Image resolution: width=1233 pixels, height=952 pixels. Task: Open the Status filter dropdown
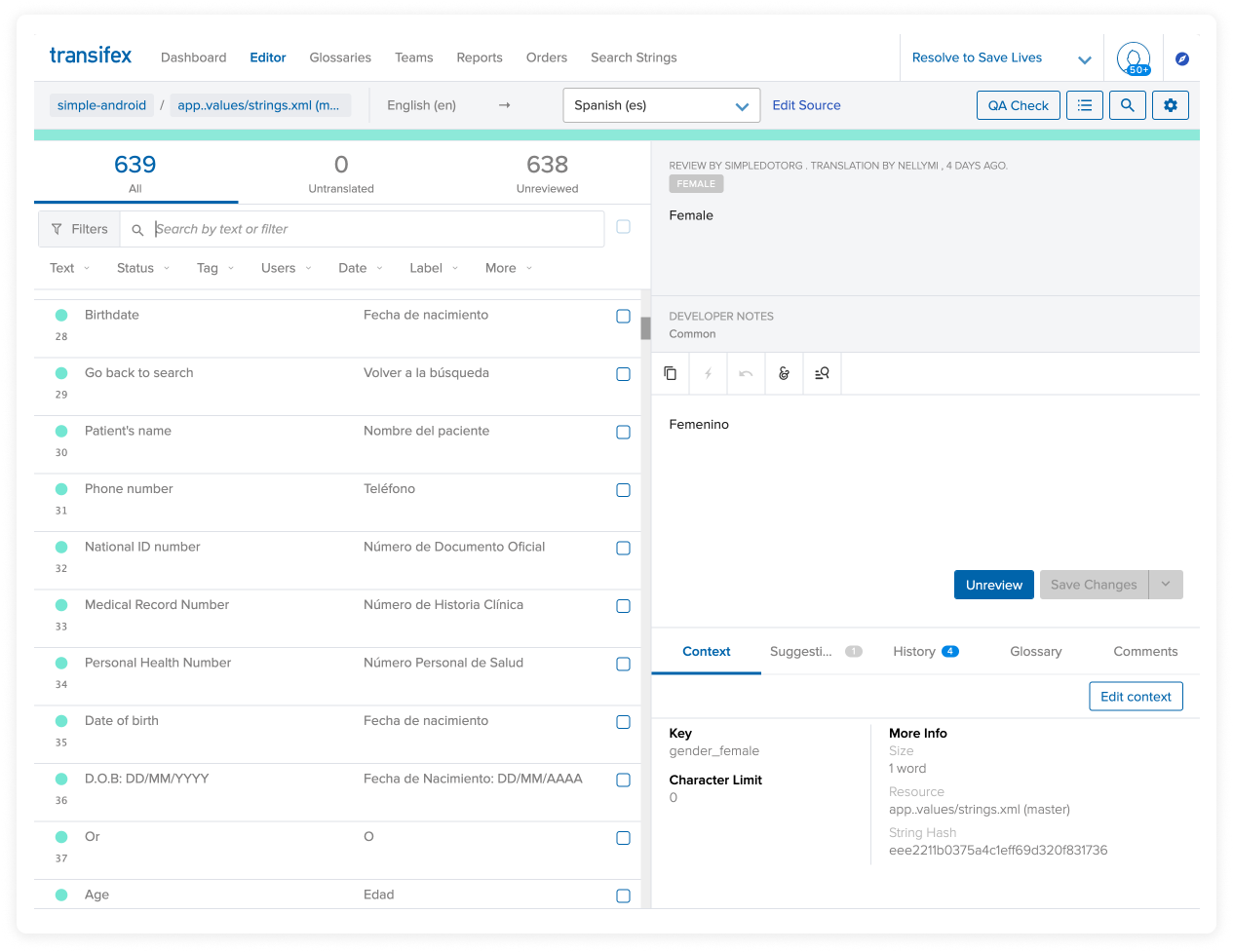[x=143, y=268]
